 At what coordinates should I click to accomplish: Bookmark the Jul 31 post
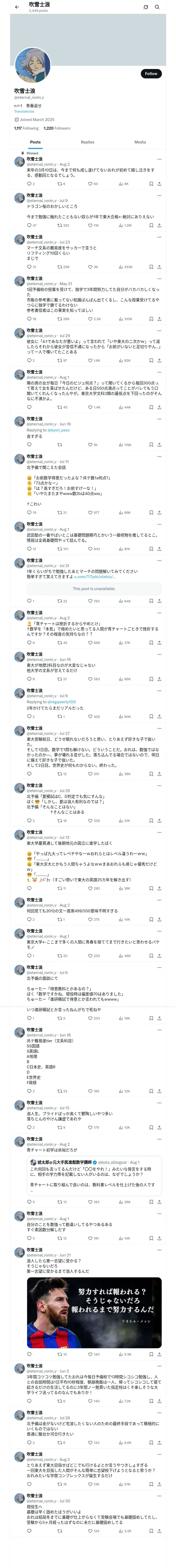pos(151,601)
